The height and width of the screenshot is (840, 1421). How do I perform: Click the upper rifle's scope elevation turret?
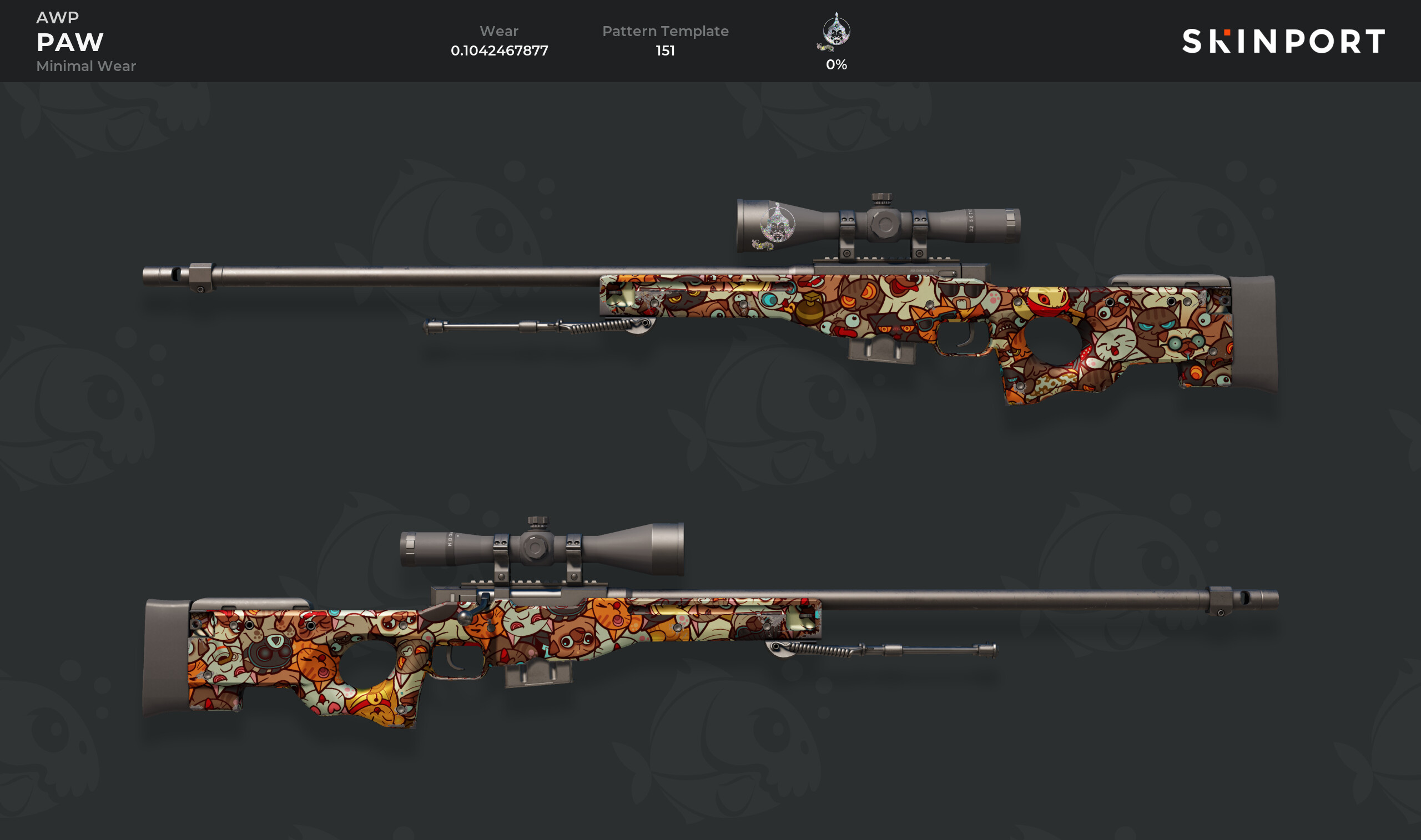[x=881, y=199]
